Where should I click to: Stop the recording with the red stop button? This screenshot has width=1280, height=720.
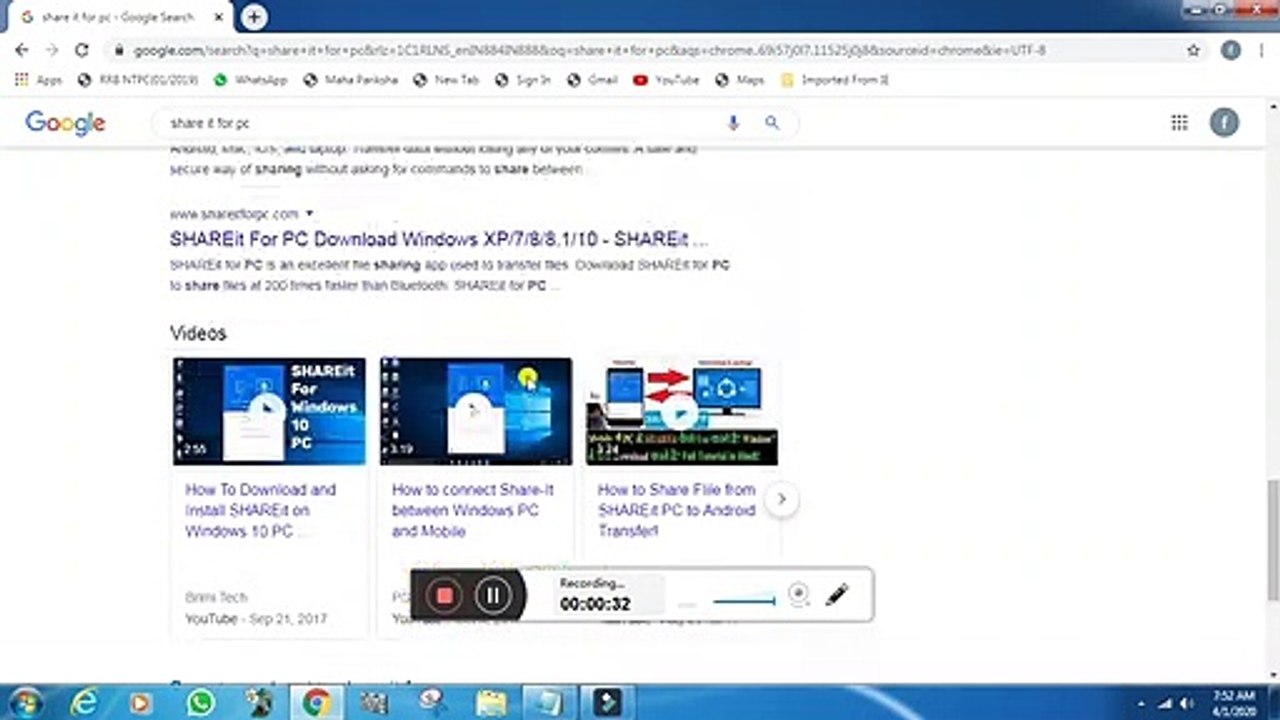click(x=445, y=596)
